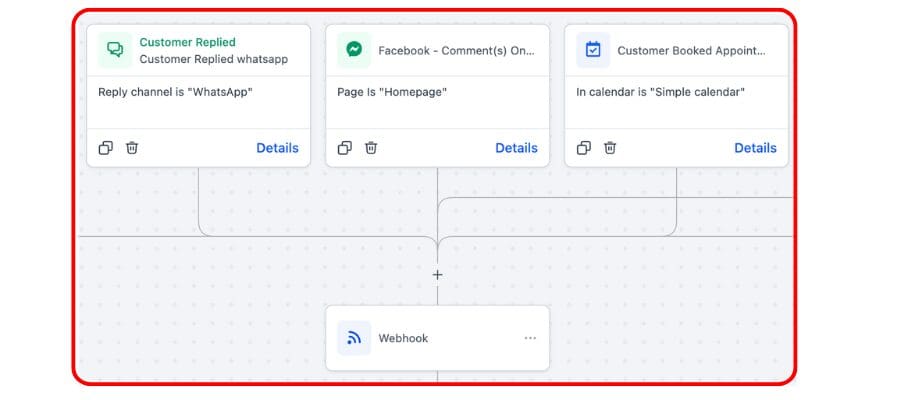Click the Customer Replied chat bubble icon
900x400 pixels.
115,50
